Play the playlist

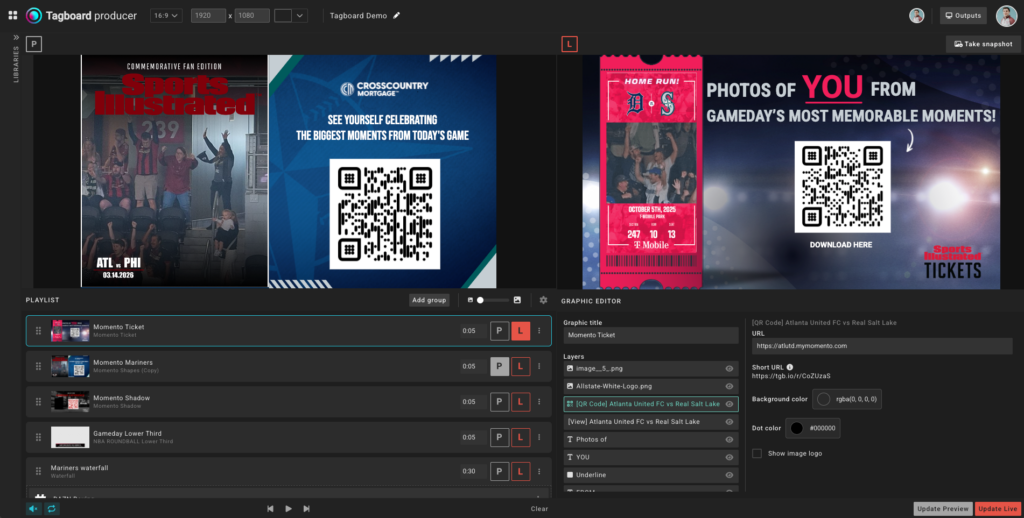288,509
